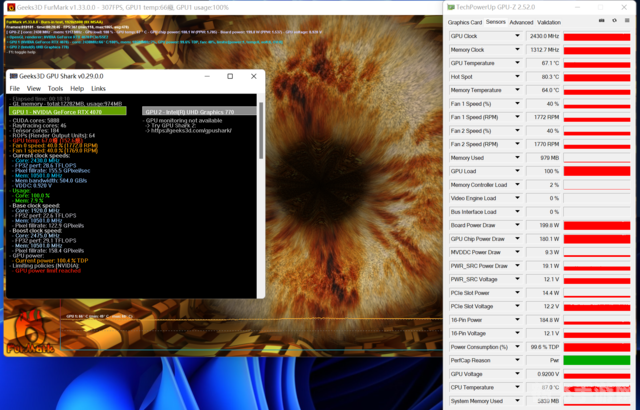Expand the GPU Clock sensor dropdown
The width and height of the screenshot is (640, 410).
click(x=517, y=36)
